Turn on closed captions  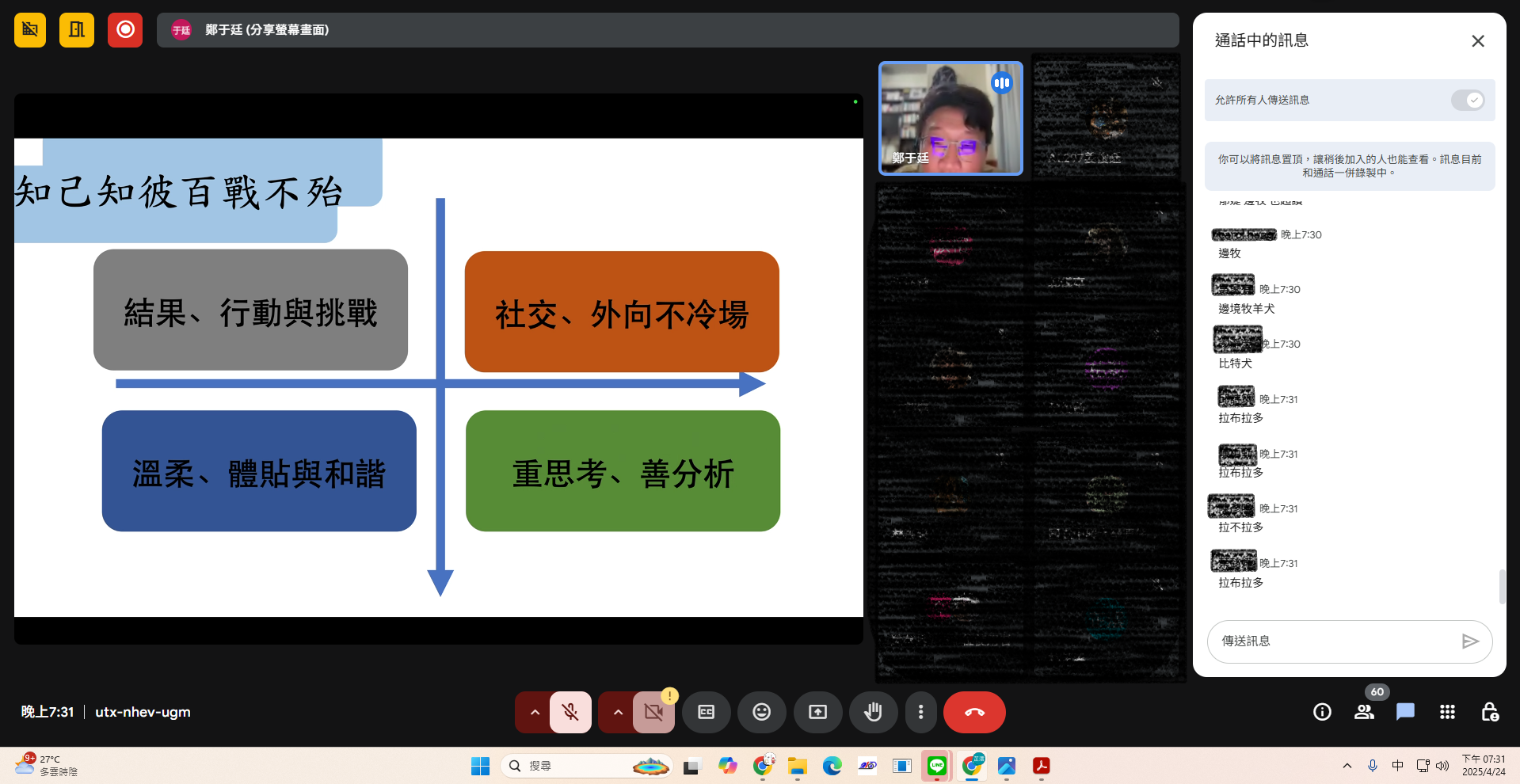706,712
